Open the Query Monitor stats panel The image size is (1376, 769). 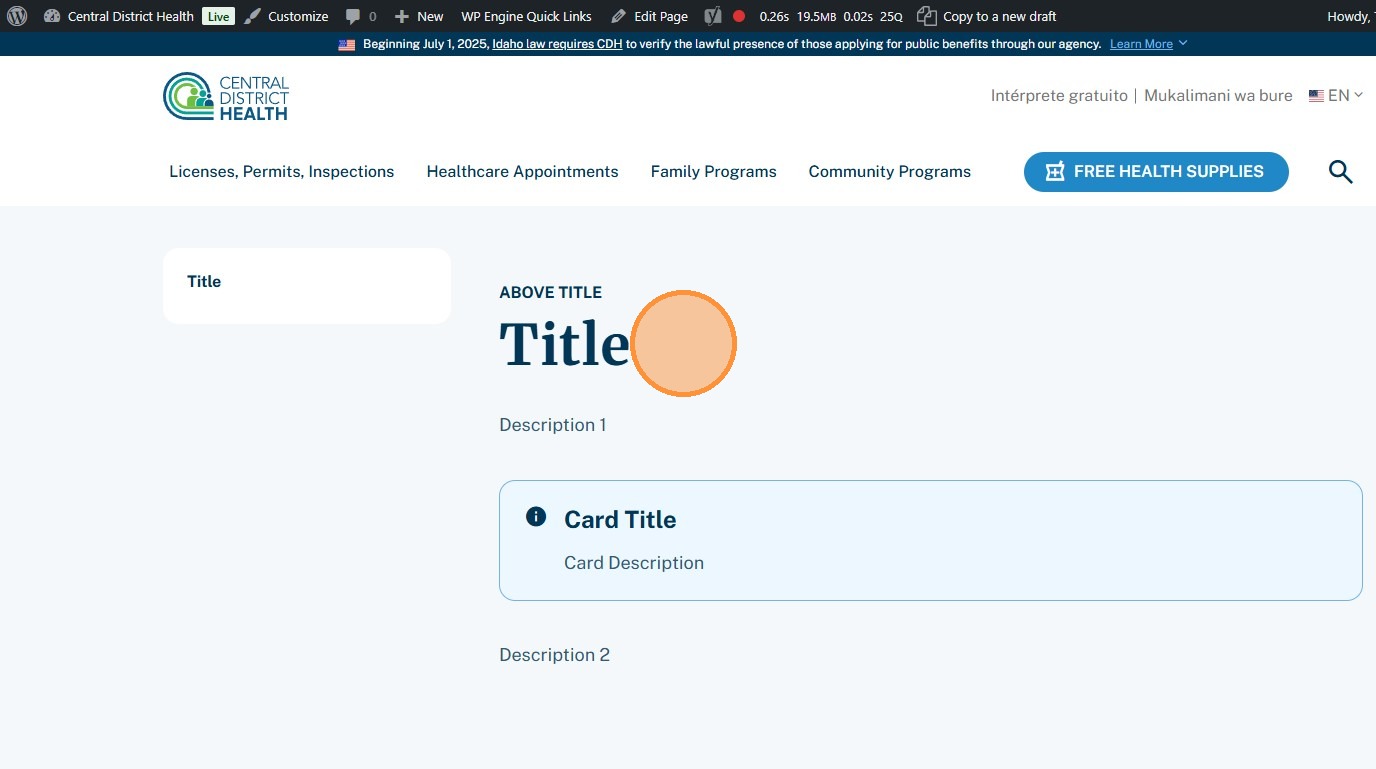[831, 16]
